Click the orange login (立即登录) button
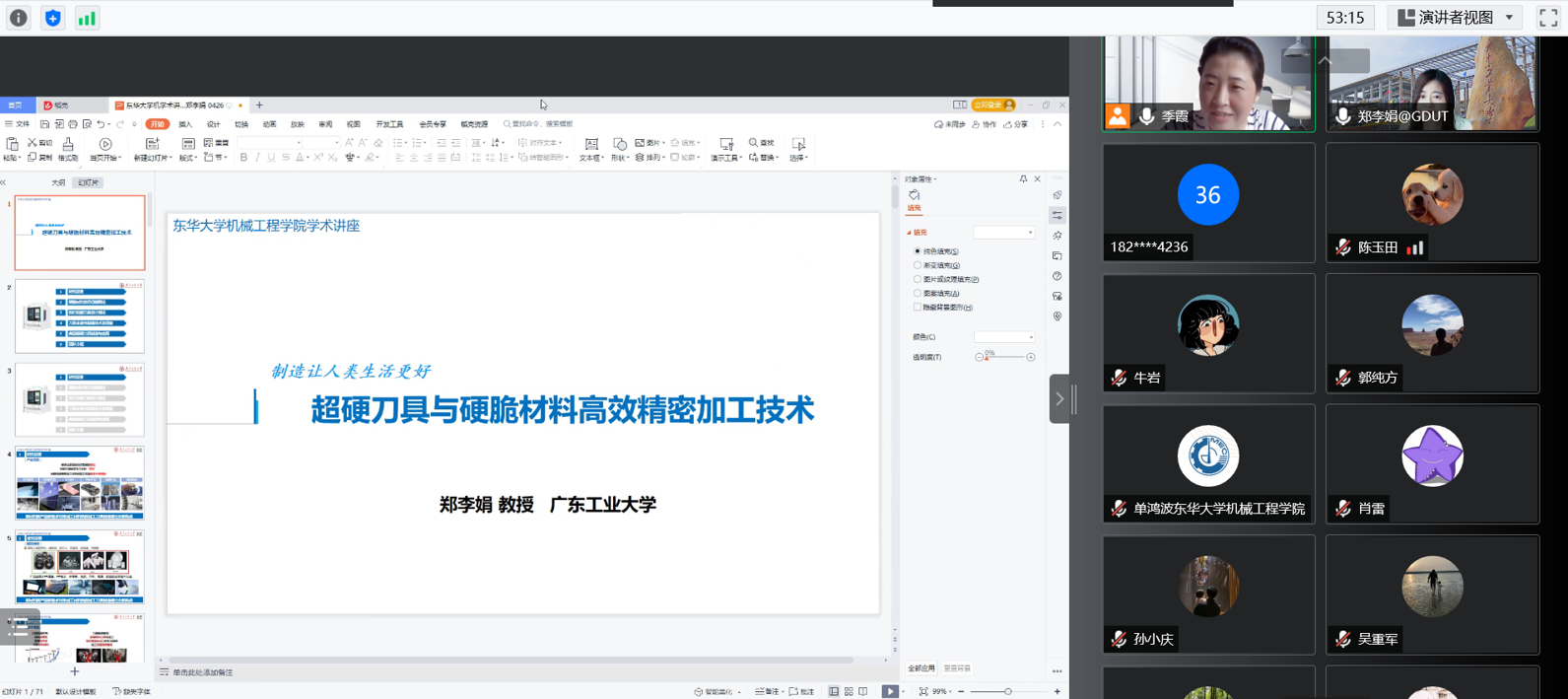Viewport: 1568px width, 699px height. tap(992, 105)
